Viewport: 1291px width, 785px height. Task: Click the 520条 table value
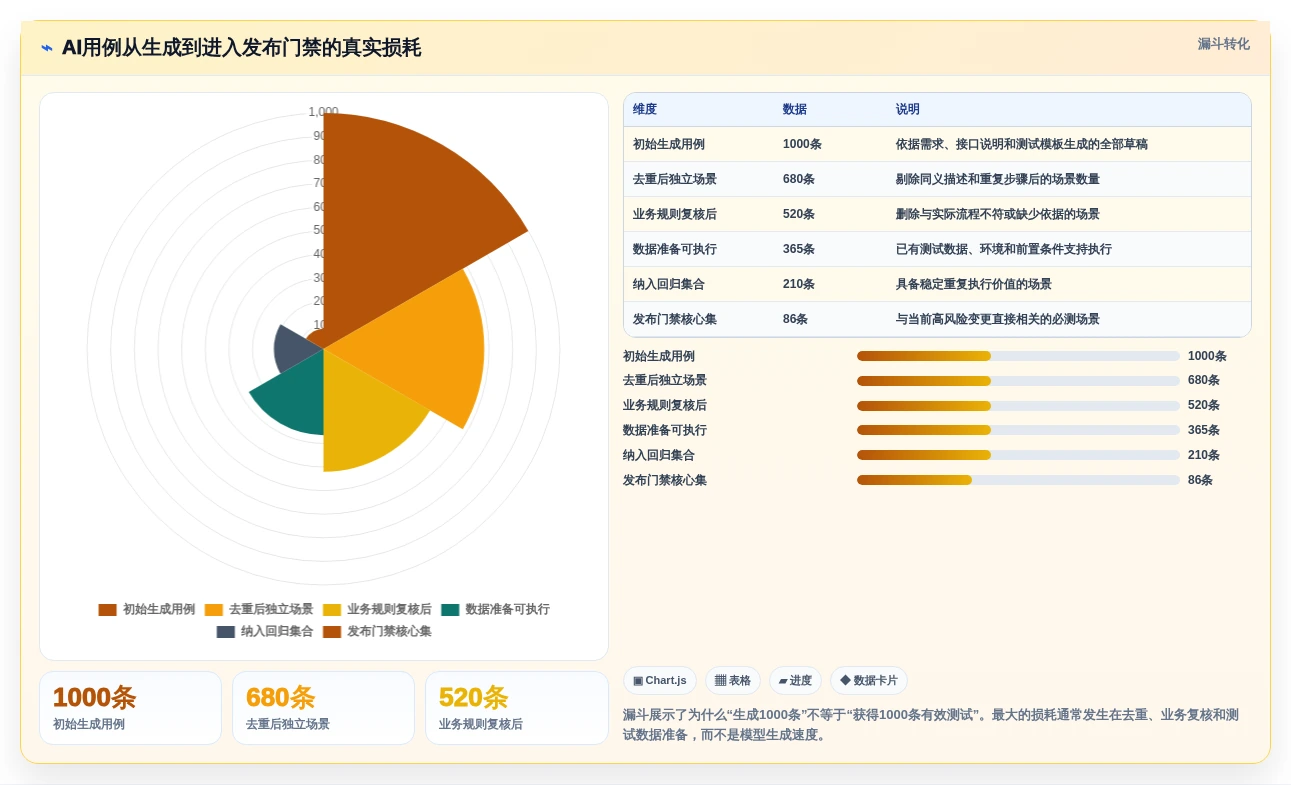click(799, 215)
